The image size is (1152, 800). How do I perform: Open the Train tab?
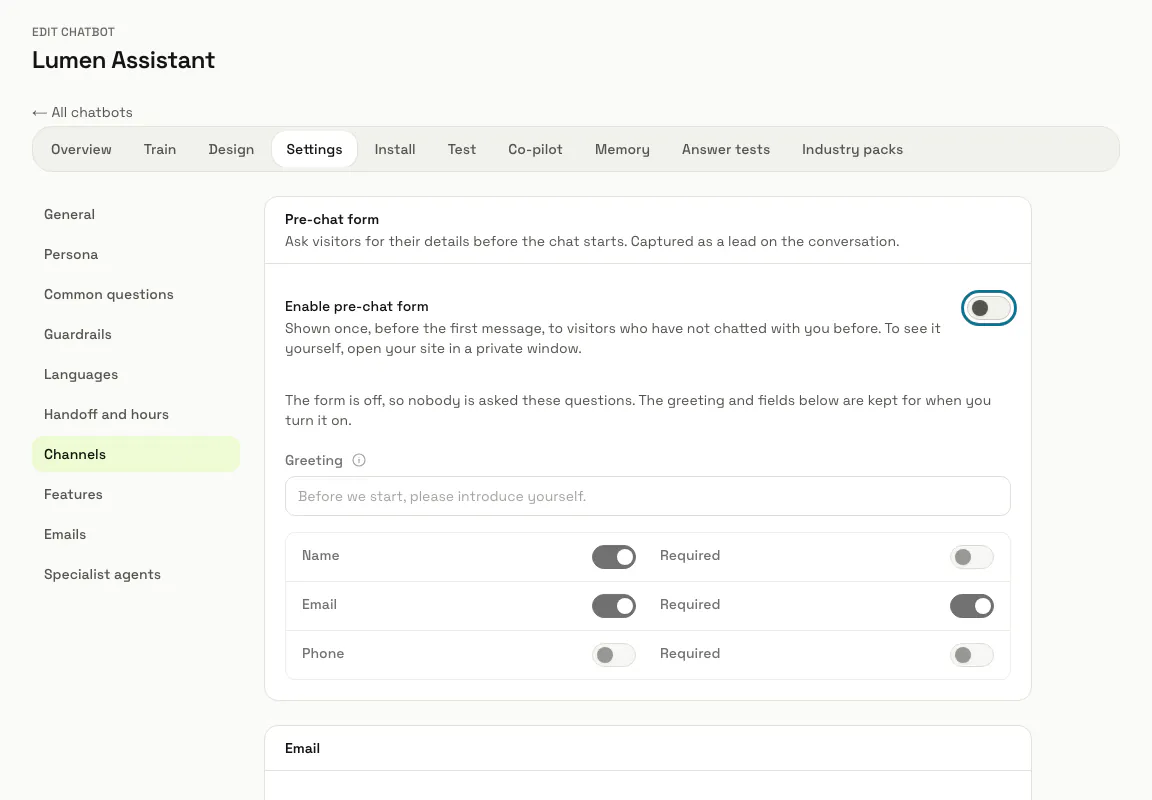[x=159, y=149]
